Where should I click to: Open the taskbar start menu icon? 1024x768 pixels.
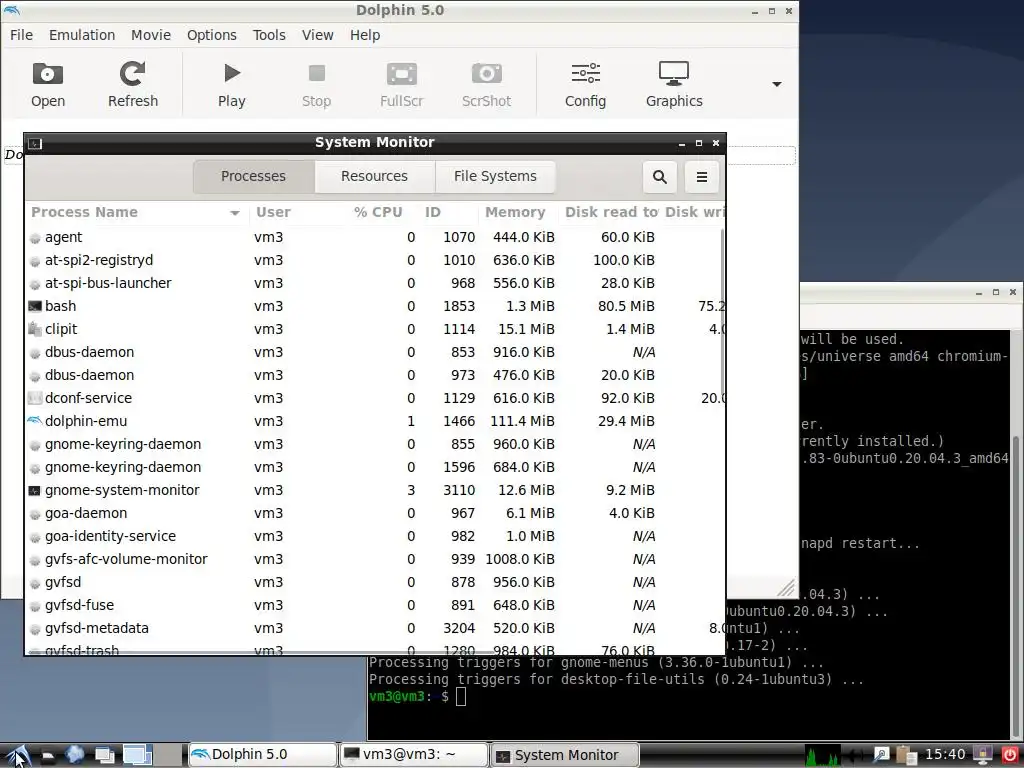click(x=18, y=755)
